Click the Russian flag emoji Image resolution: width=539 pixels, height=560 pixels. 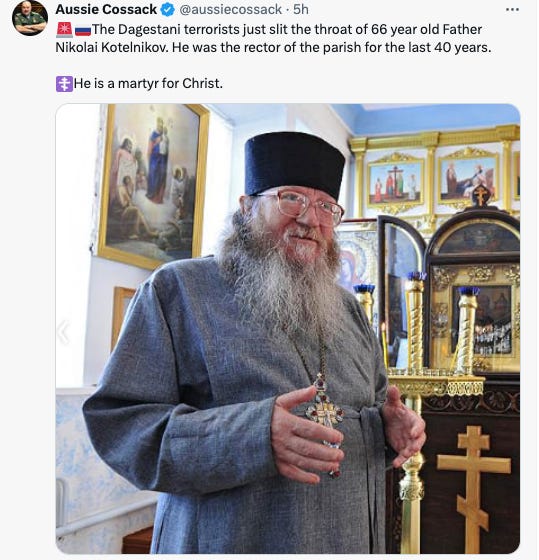tap(83, 30)
